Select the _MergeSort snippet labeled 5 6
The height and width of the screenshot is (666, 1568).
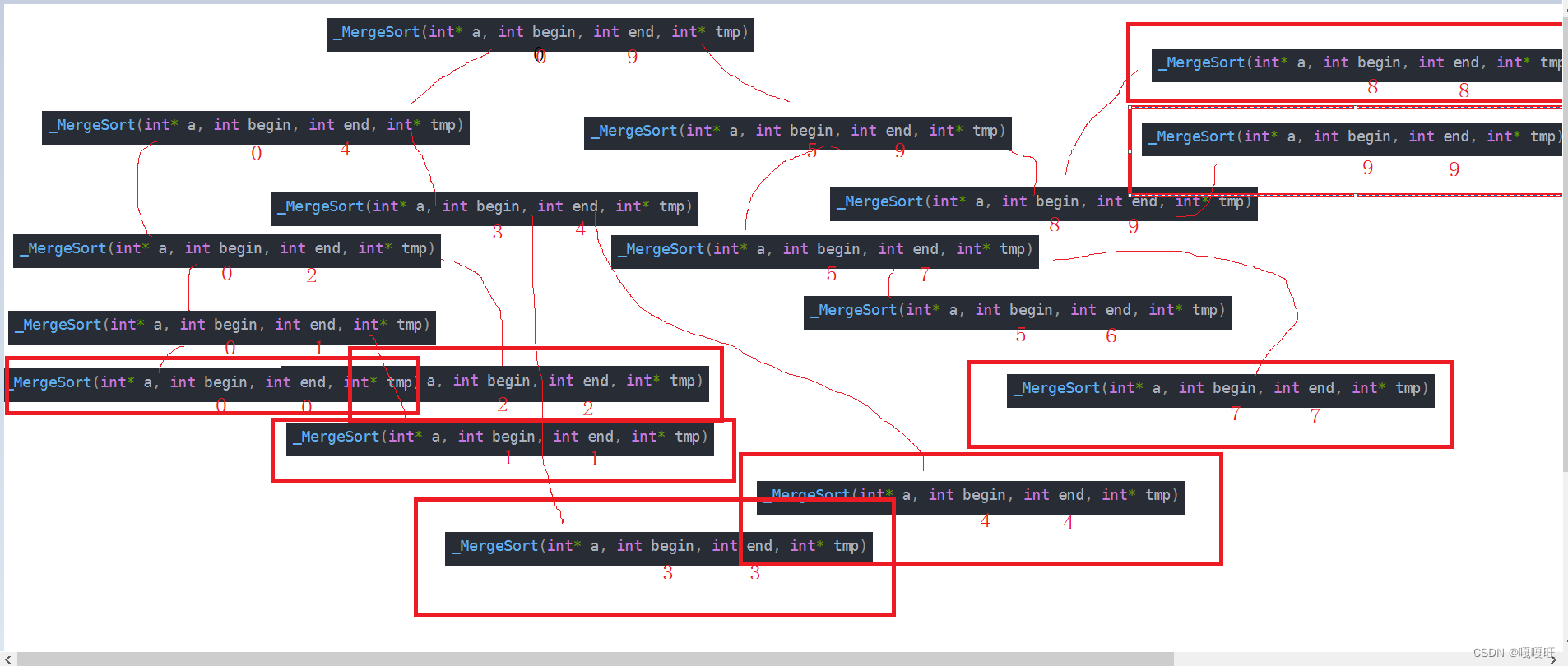[1017, 312]
